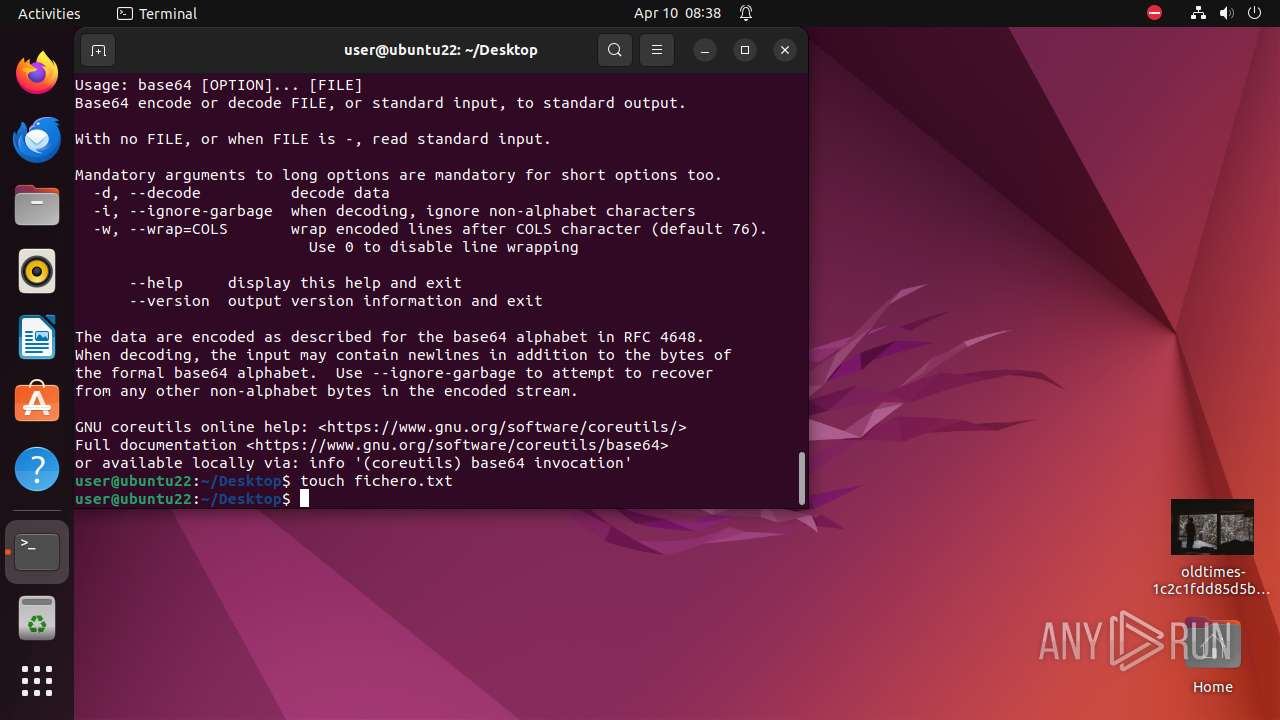Open the Terminal hamburger menu

pyautogui.click(x=656, y=50)
